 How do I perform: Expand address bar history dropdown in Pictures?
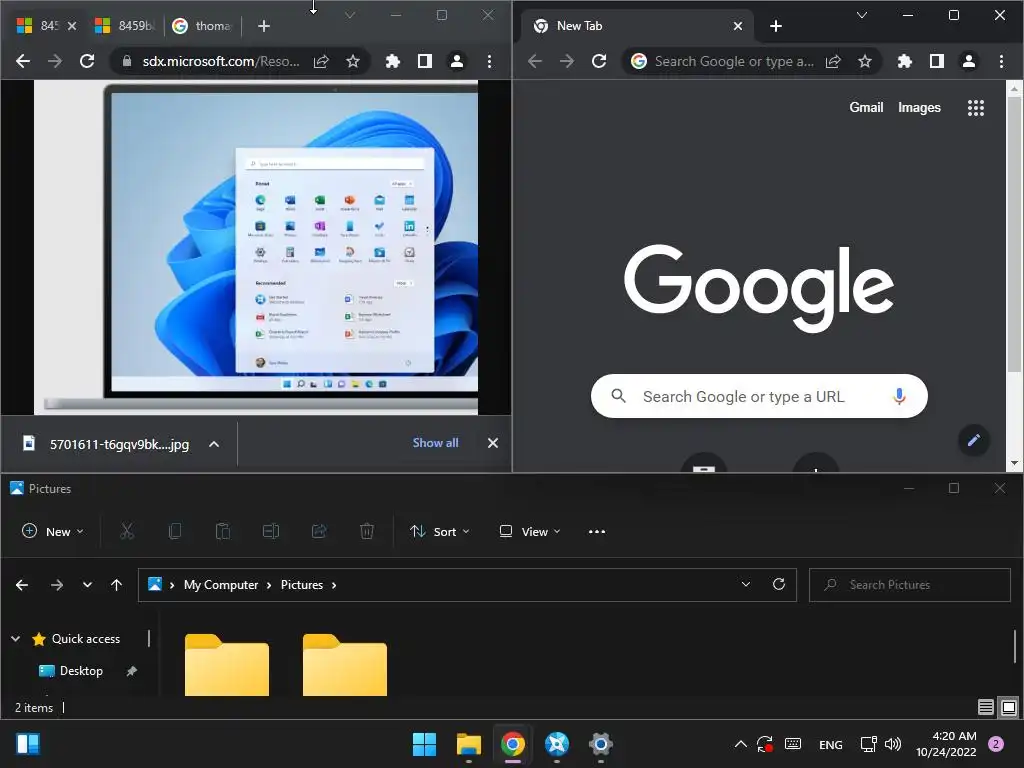click(x=746, y=584)
